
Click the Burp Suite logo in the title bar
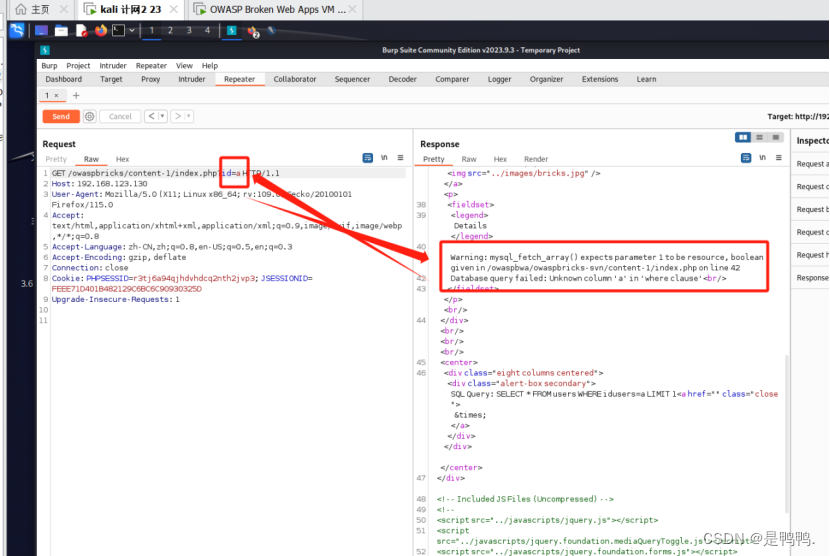(45, 50)
